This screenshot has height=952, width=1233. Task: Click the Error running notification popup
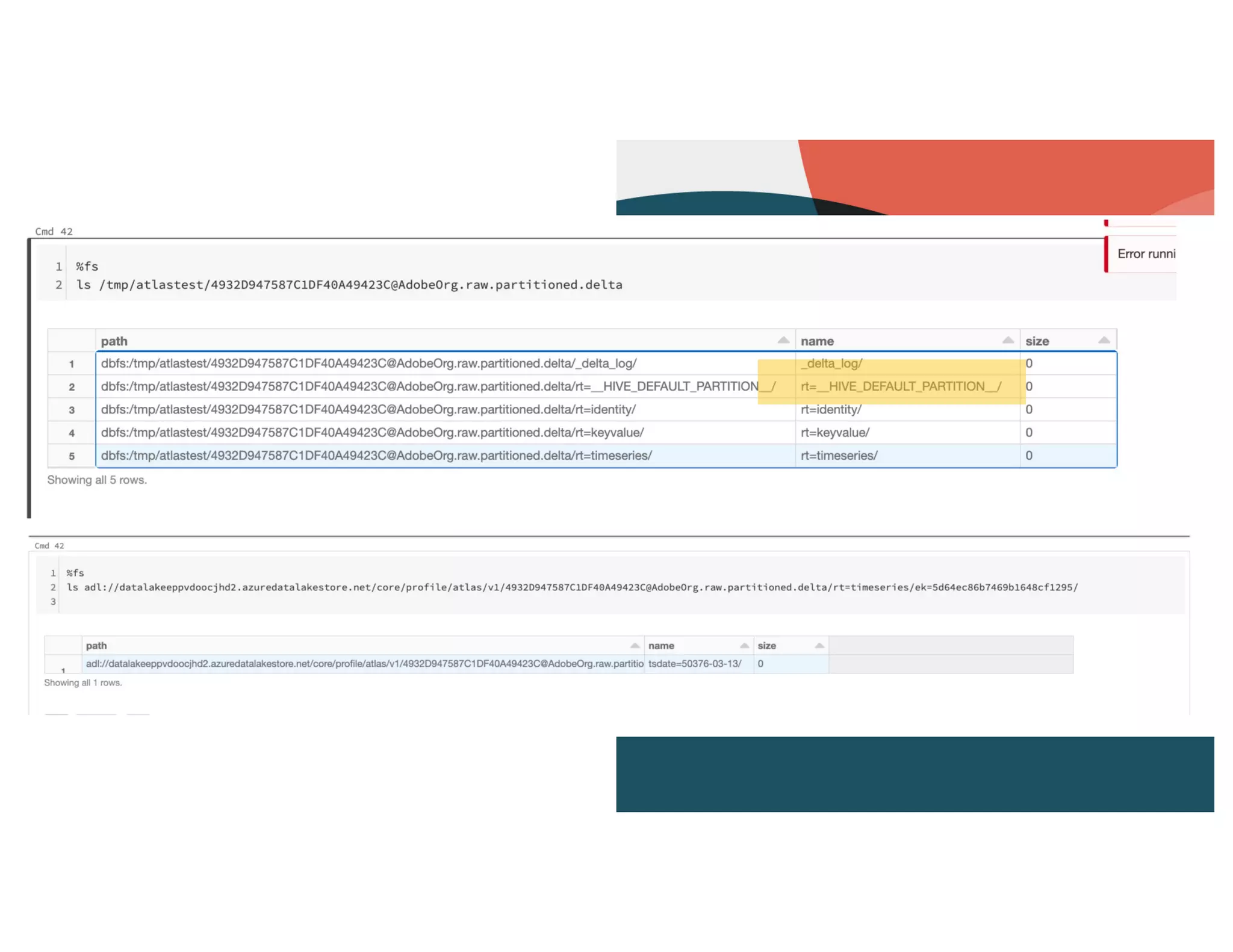[1144, 254]
